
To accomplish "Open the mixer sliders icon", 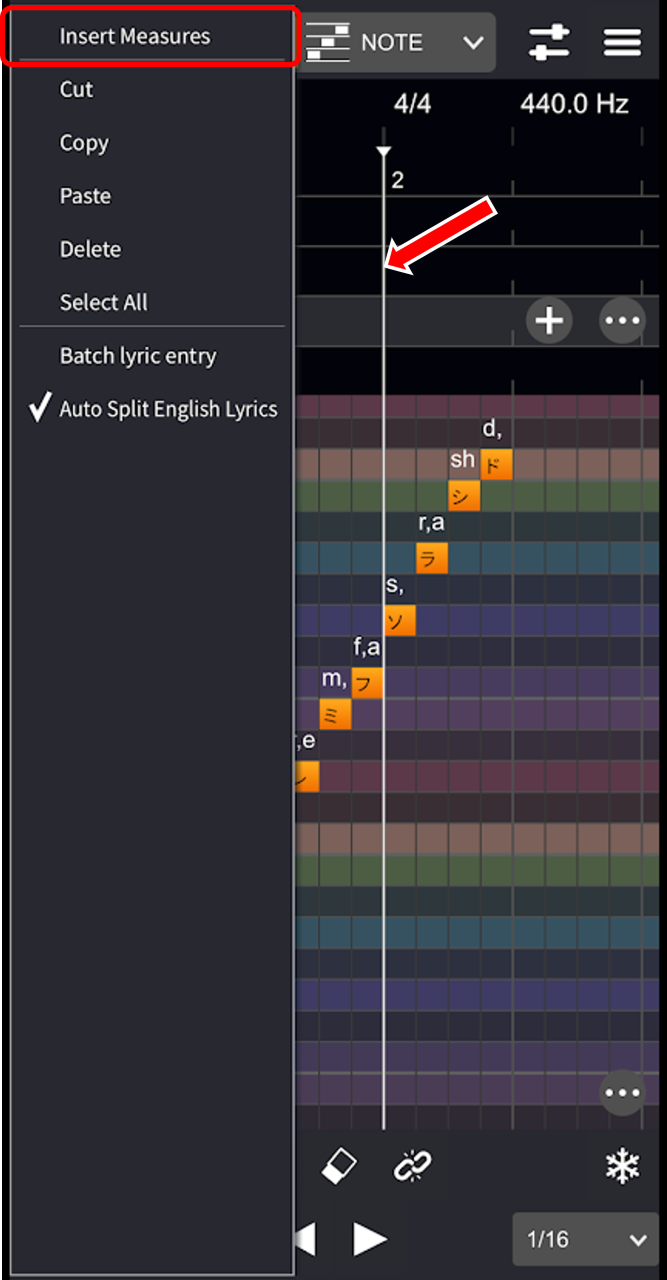I will tap(549, 42).
